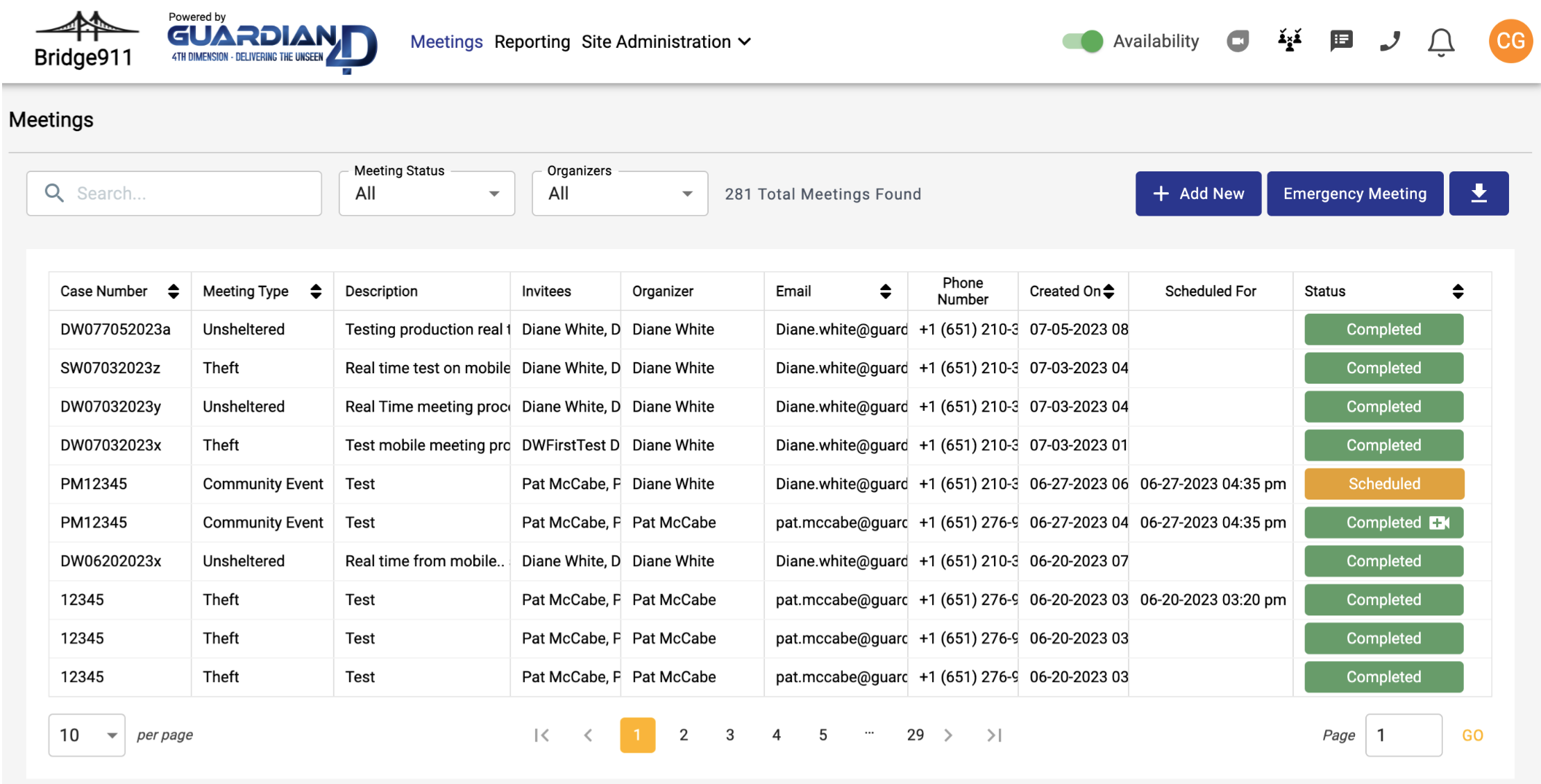Viewport: 1541px width, 784px height.
Task: Click Completed status for SW07032023z
Action: click(1383, 368)
